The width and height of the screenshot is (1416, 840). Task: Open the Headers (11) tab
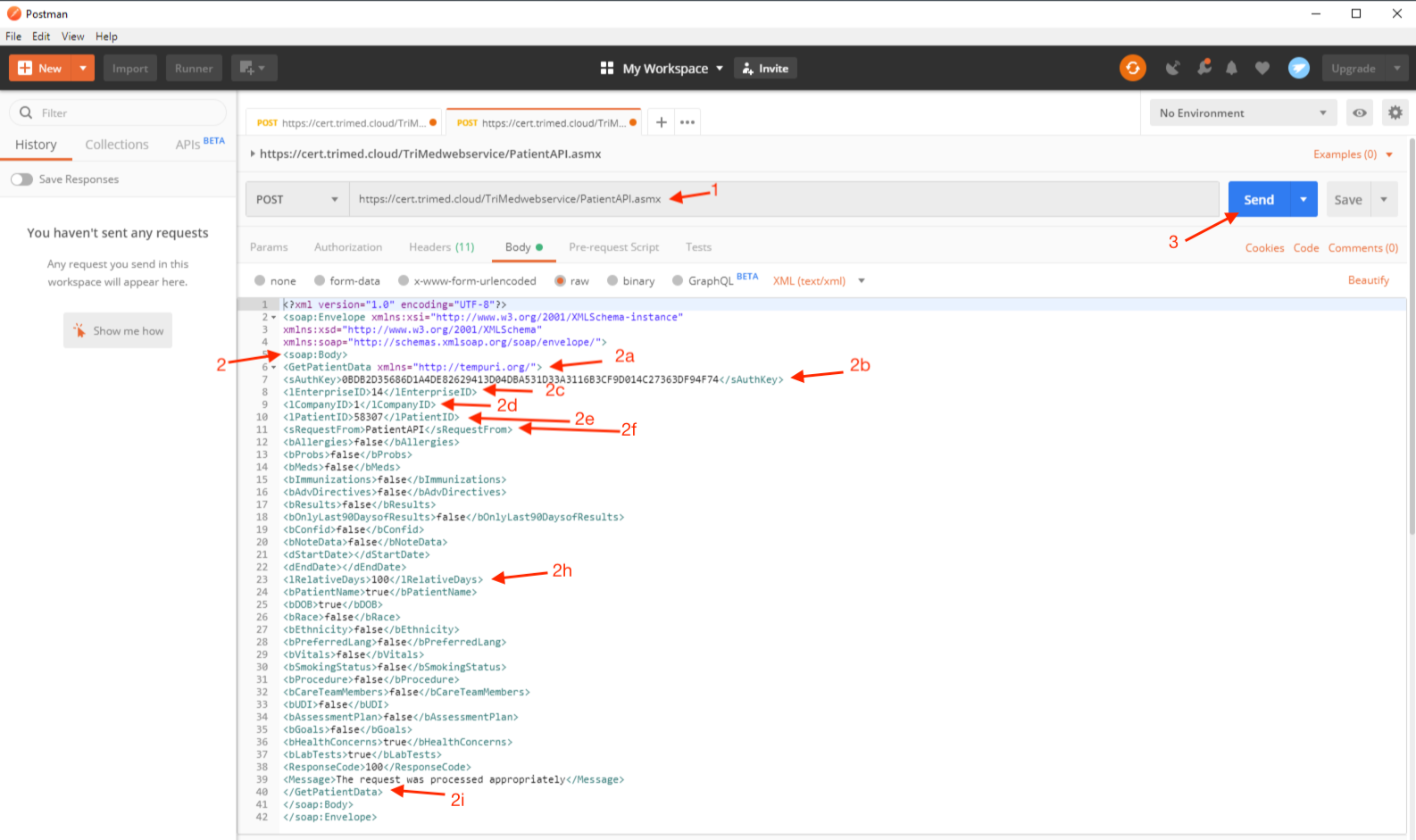point(442,247)
